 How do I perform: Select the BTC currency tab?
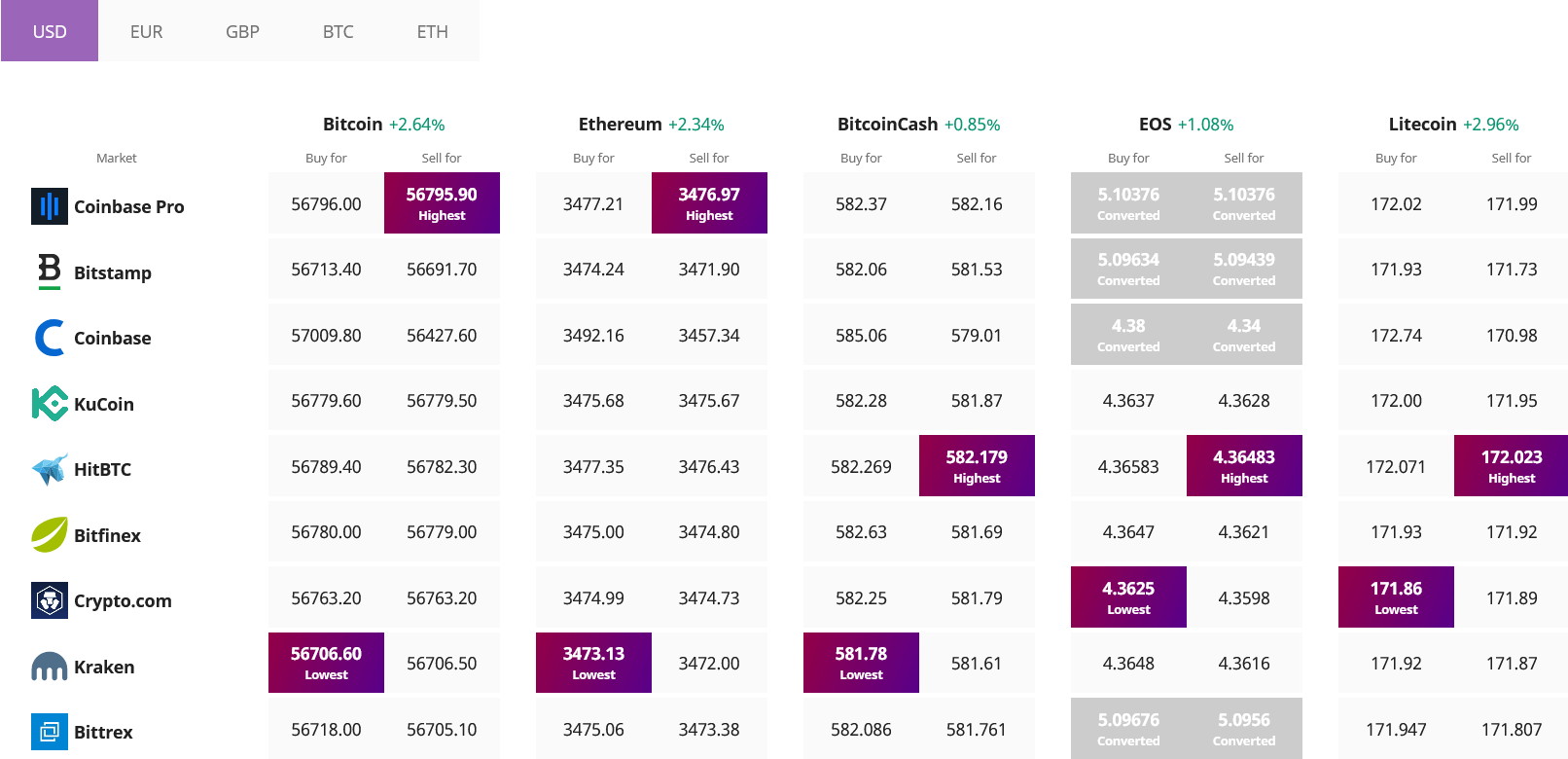(338, 31)
